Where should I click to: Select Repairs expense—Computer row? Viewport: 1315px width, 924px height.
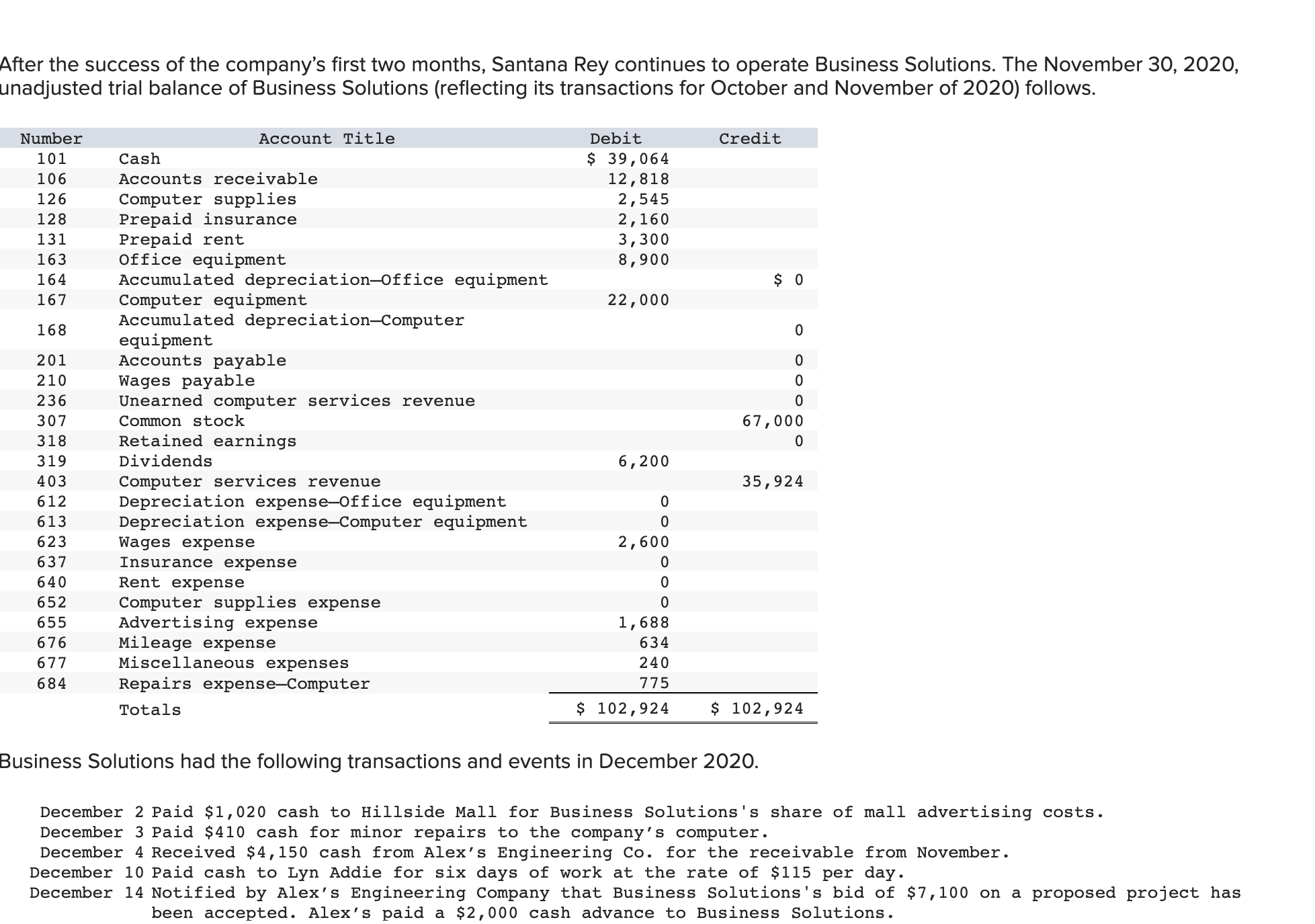click(244, 684)
